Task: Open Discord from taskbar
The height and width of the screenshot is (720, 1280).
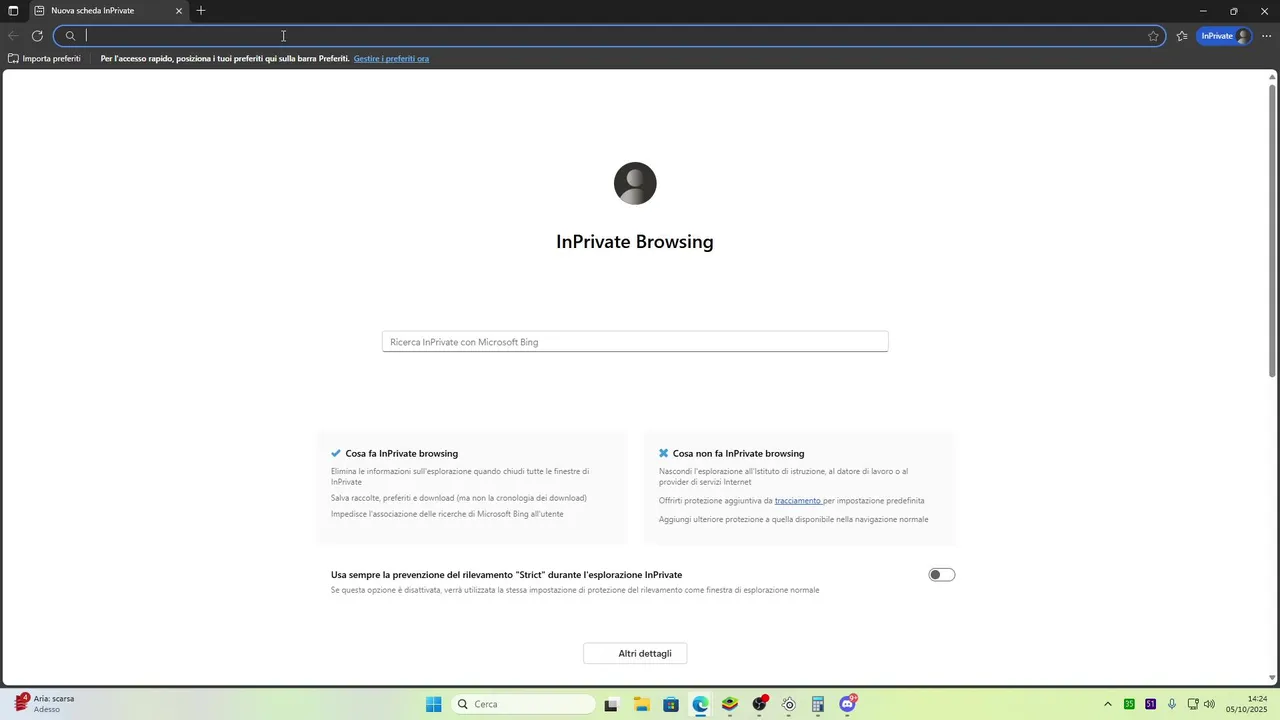Action: pos(848,705)
